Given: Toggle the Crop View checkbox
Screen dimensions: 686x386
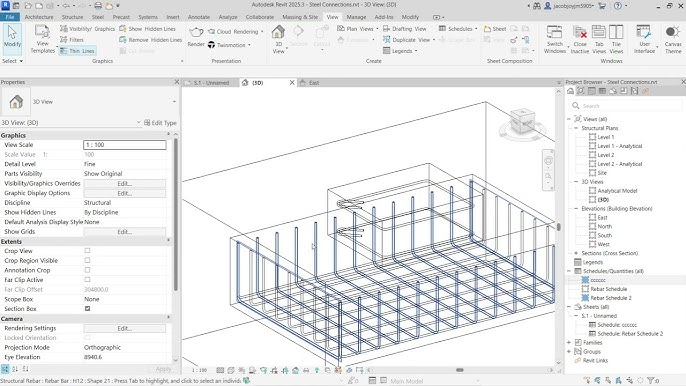Looking at the screenshot, I should [x=88, y=251].
